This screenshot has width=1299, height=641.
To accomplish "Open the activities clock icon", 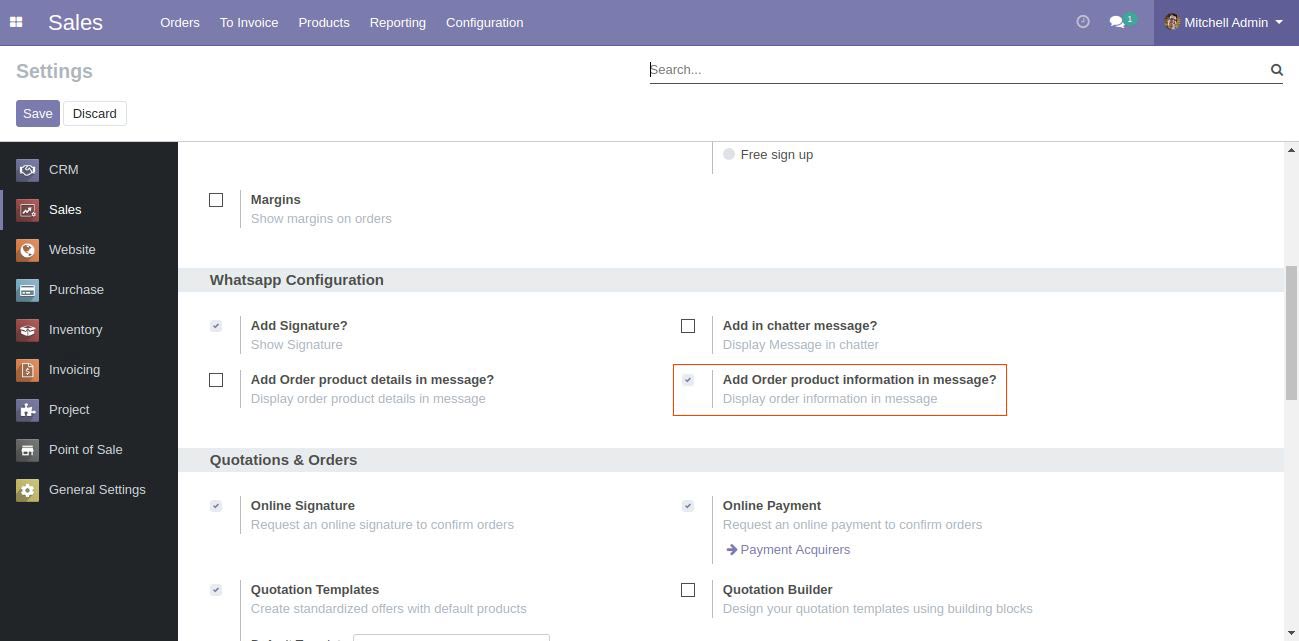I will click(1082, 22).
